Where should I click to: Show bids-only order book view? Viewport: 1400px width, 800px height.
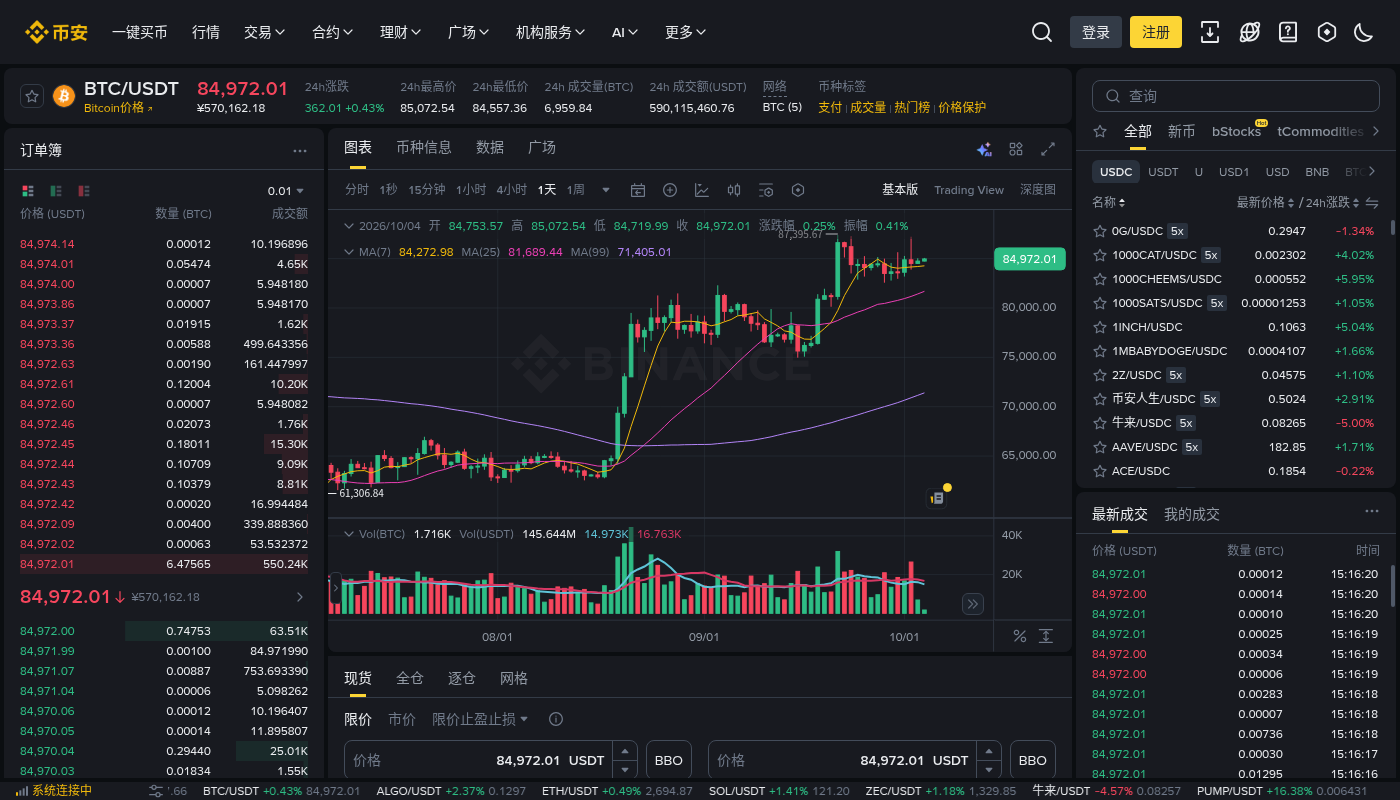coord(56,190)
